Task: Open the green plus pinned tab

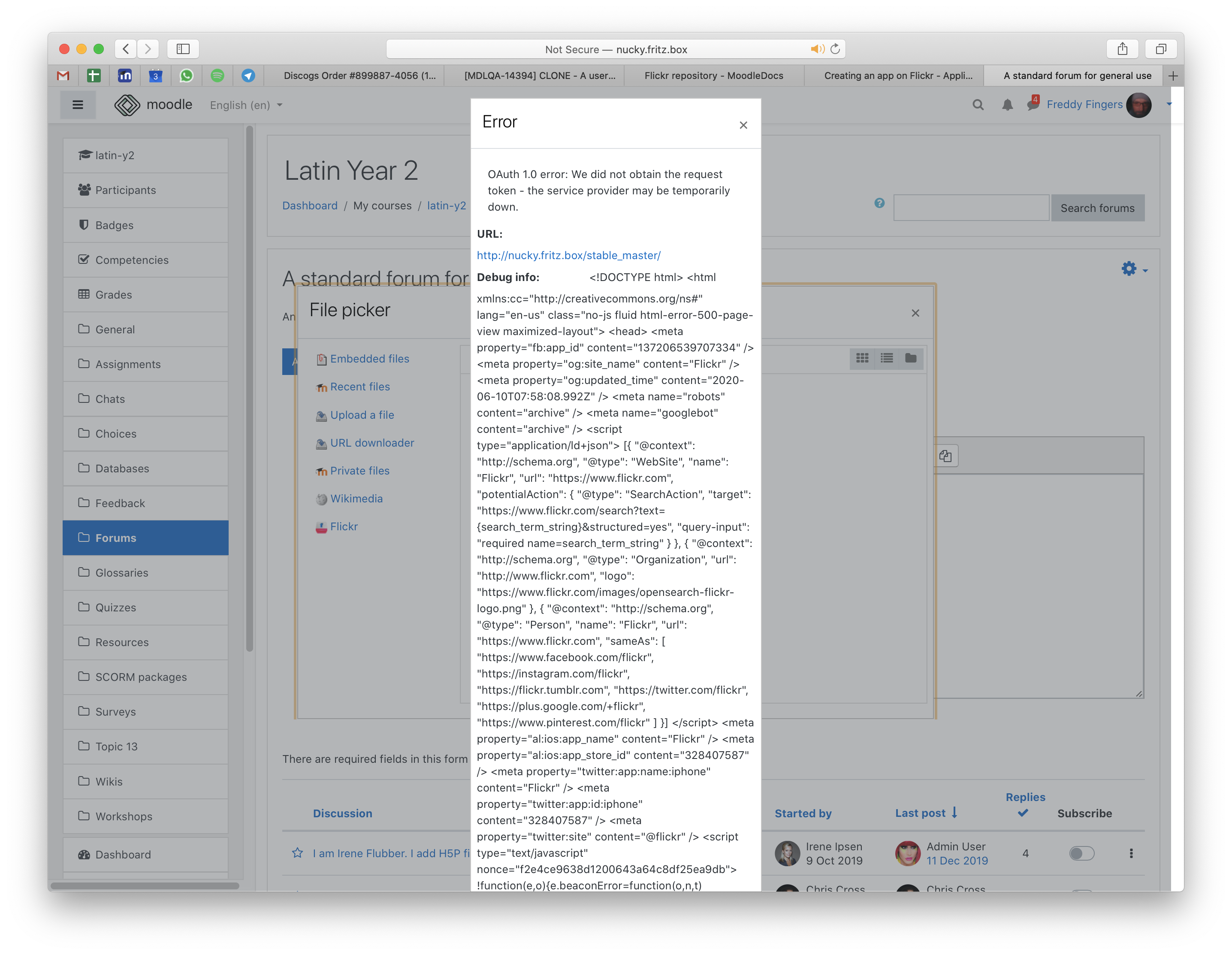Action: pyautogui.click(x=94, y=76)
